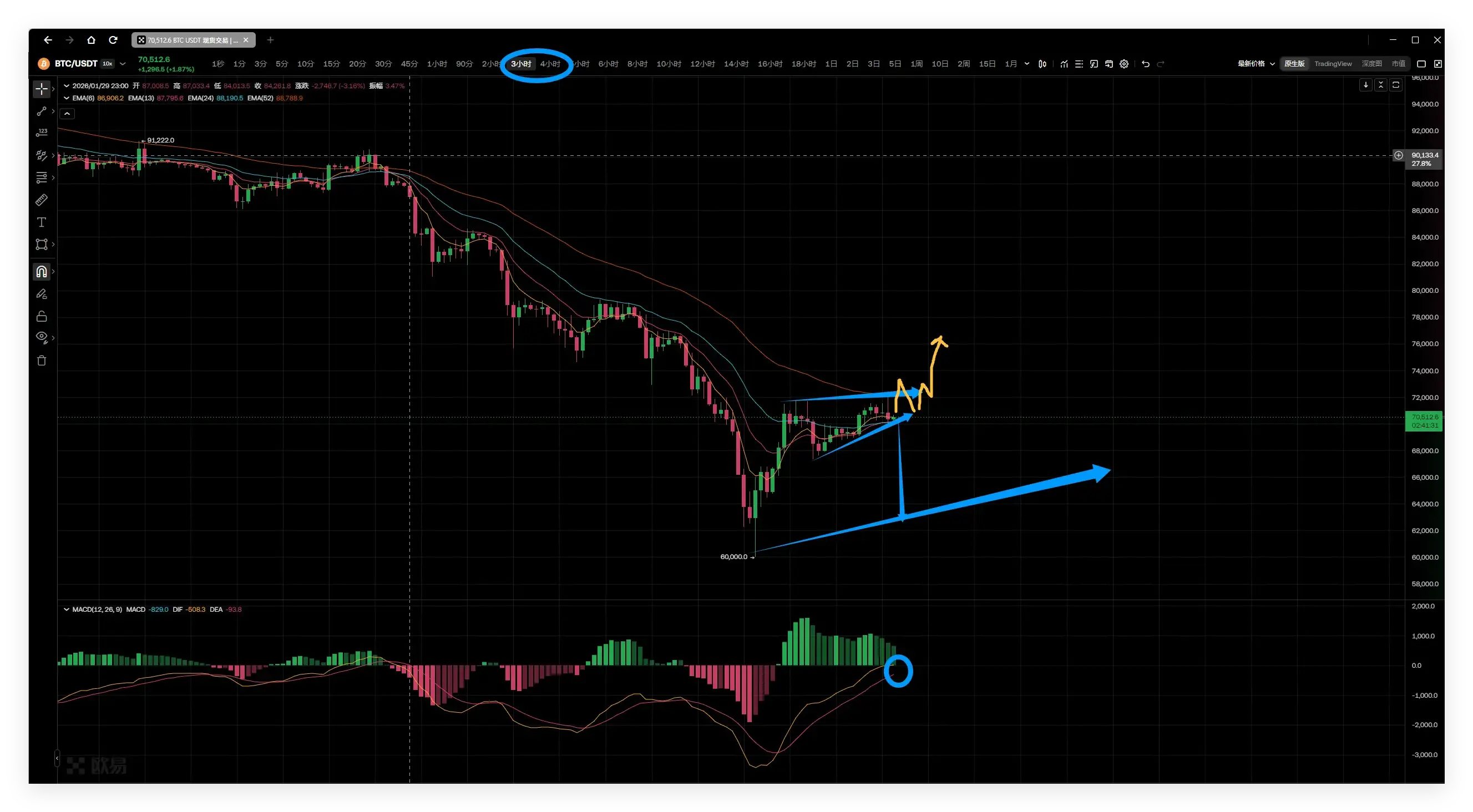
Task: Click the 70,512.6 current price label
Action: point(1424,418)
